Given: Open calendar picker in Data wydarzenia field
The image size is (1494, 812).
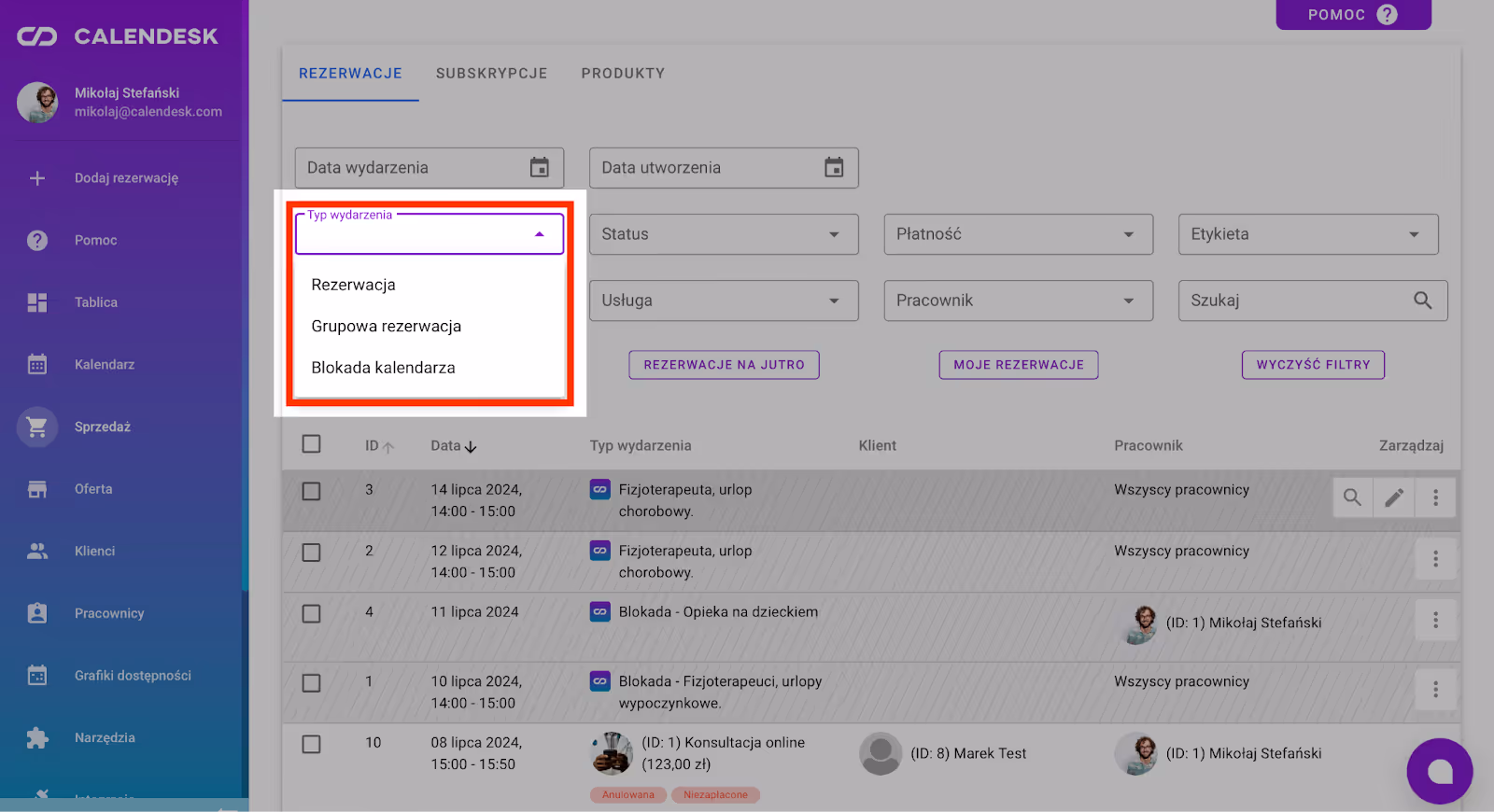Looking at the screenshot, I should [540, 168].
